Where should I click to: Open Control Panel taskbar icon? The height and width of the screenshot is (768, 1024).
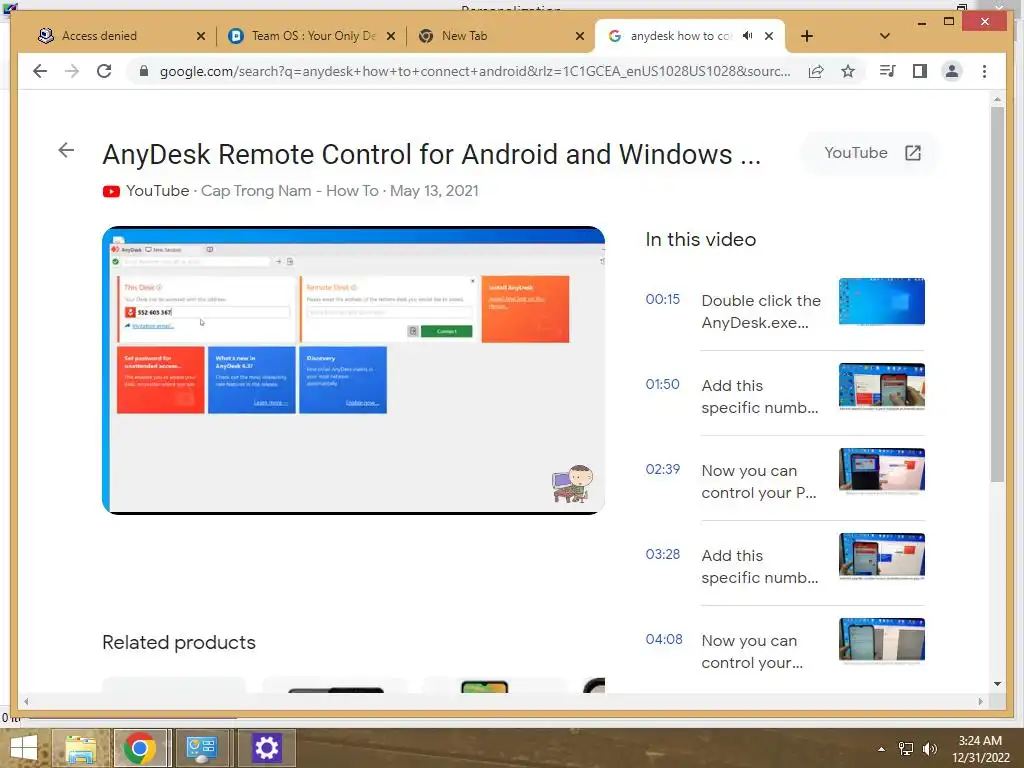click(x=202, y=748)
